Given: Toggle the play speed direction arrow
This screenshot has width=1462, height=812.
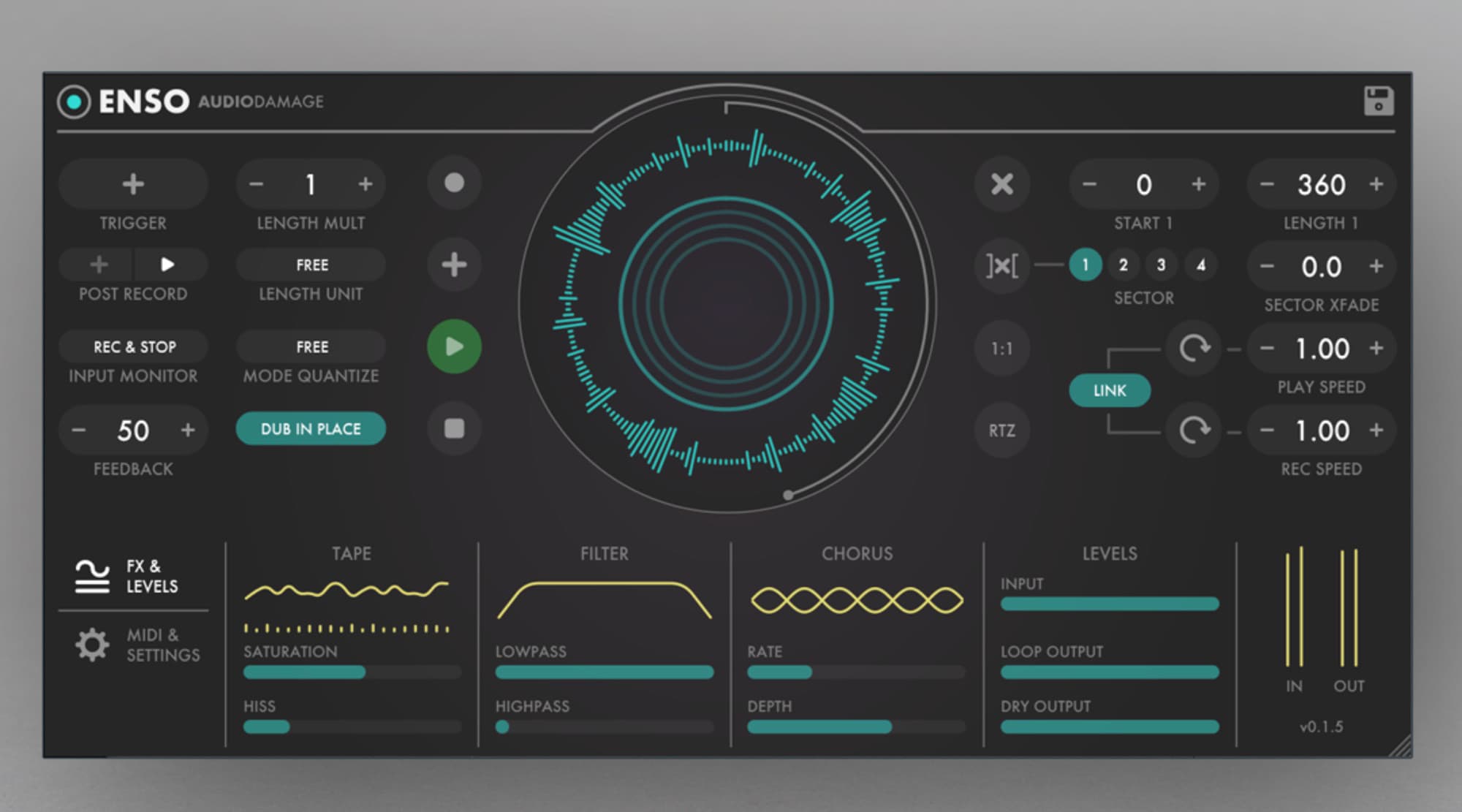Looking at the screenshot, I should click(x=1194, y=348).
